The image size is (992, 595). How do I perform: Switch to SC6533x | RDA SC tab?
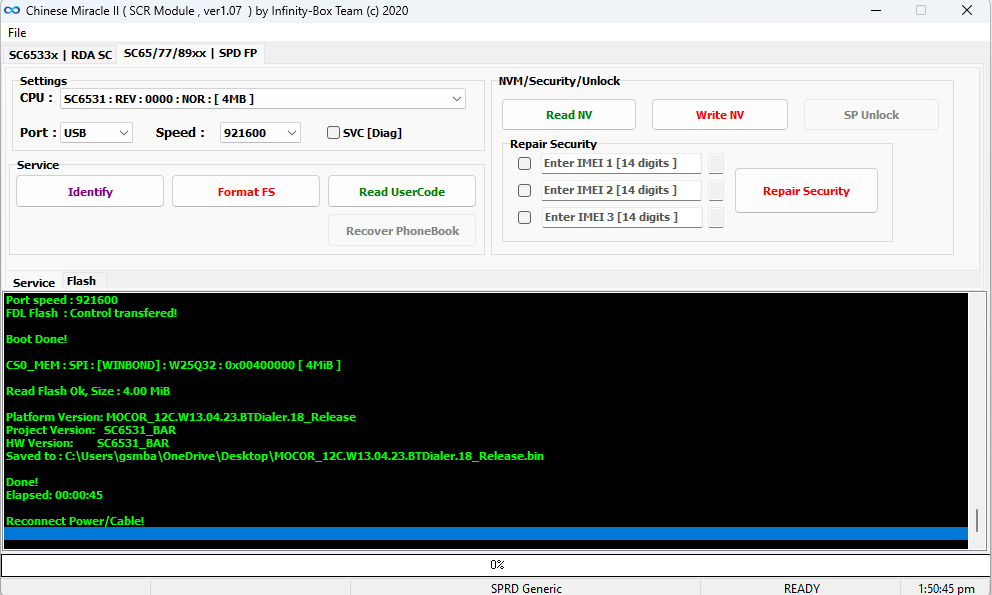click(x=61, y=55)
